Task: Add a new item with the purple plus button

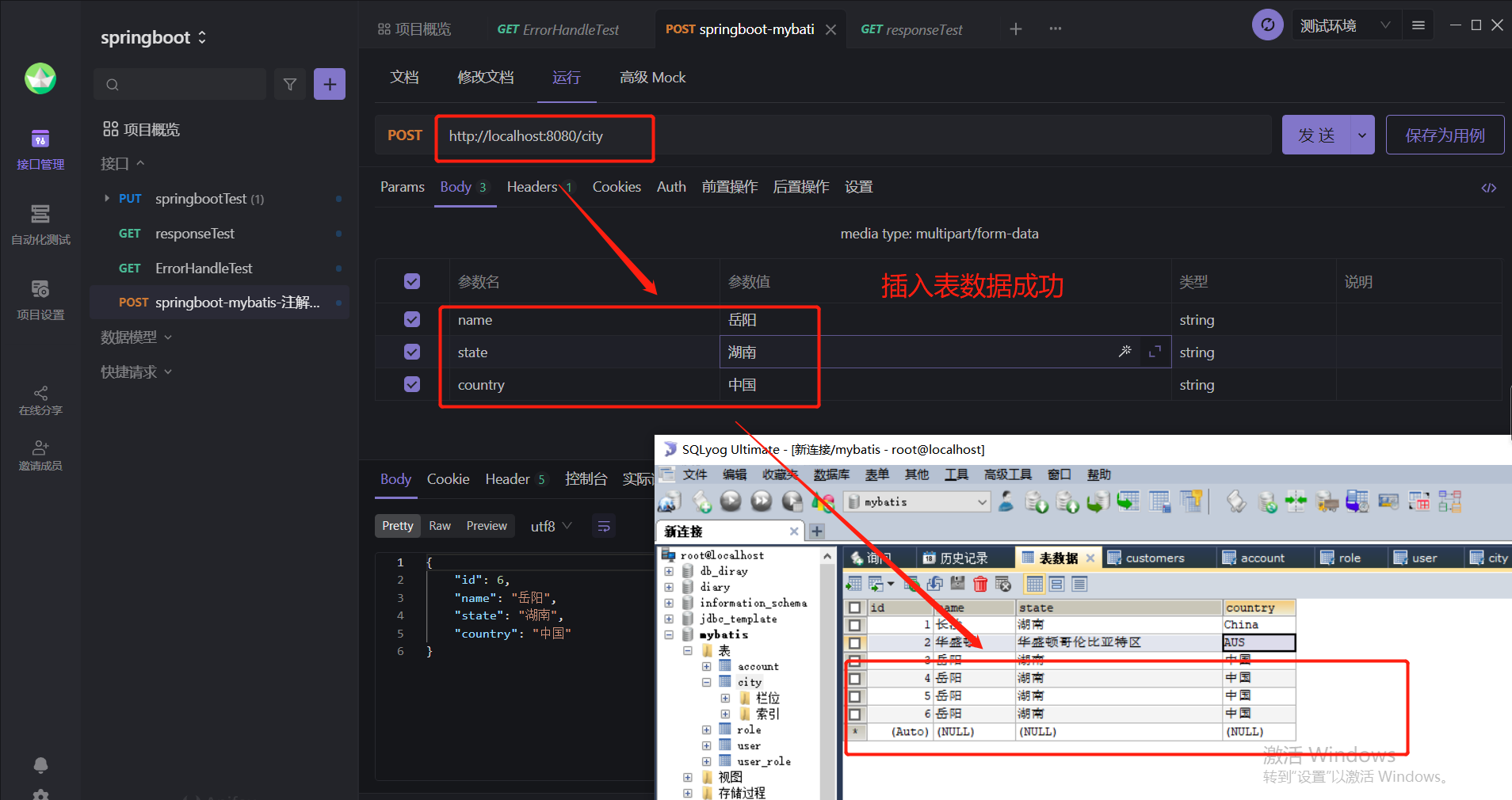Action: 330,84
